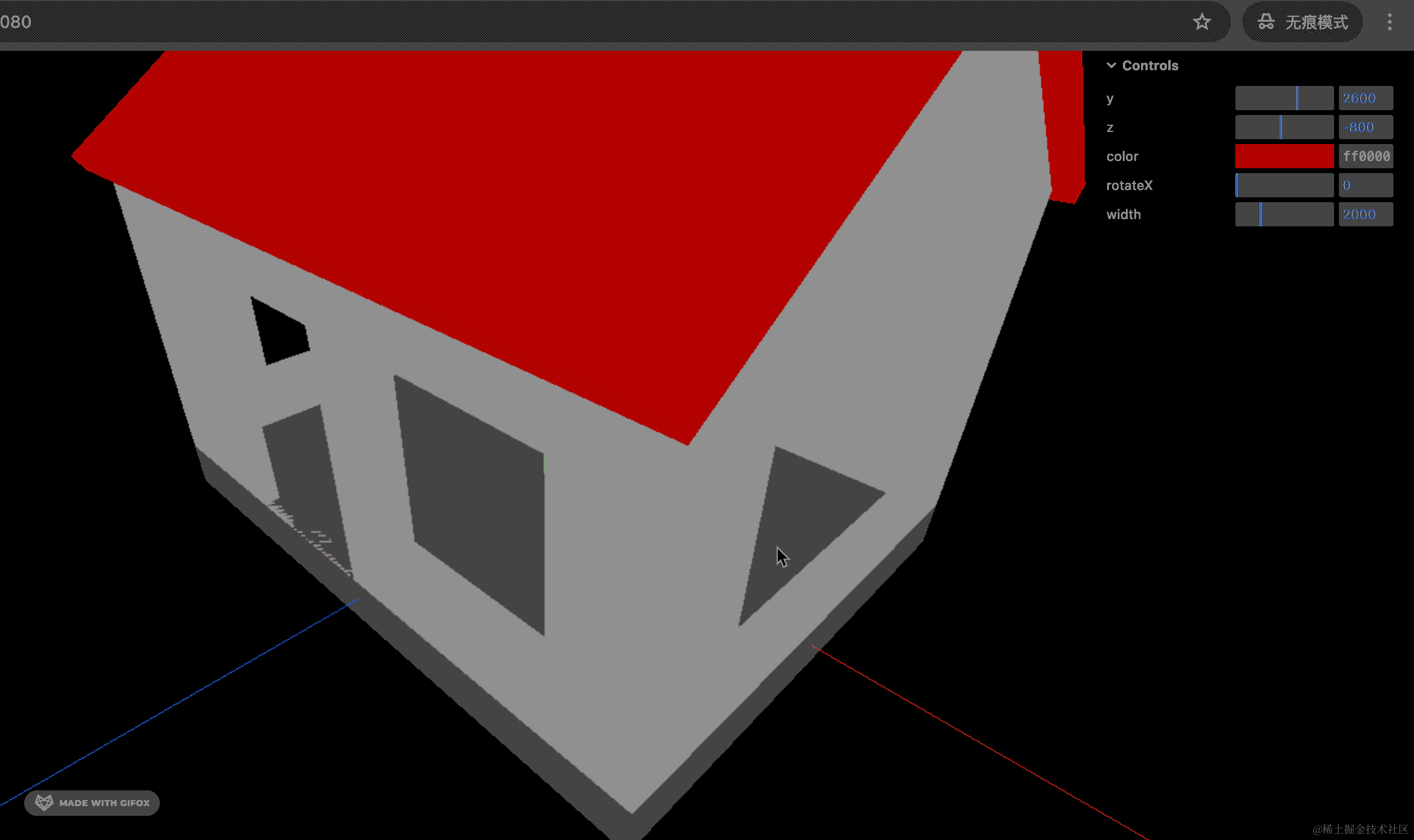This screenshot has height=840, width=1414.
Task: Collapse the Controls panel
Action: pos(1142,65)
